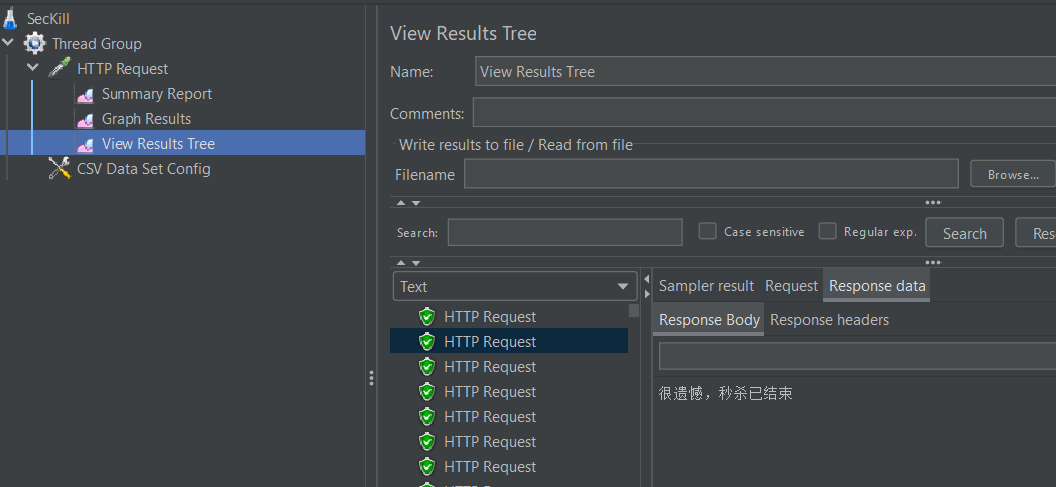The image size is (1056, 487).
Task: Switch to the Request tab
Action: click(791, 286)
